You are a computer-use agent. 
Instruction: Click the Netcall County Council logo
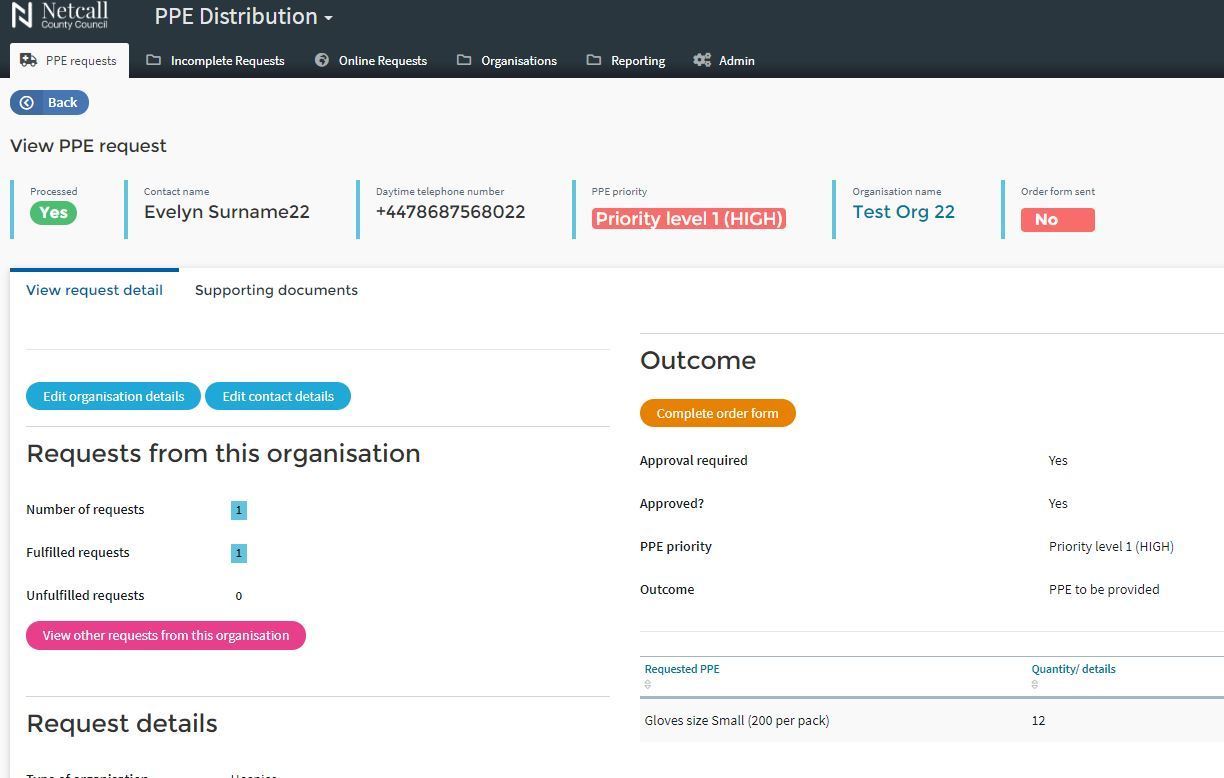(x=60, y=16)
